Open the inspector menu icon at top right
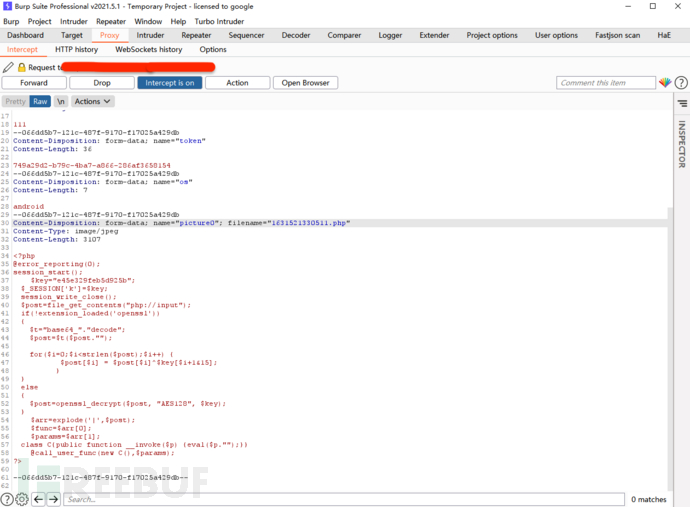This screenshot has height=507, width=690. [682, 103]
